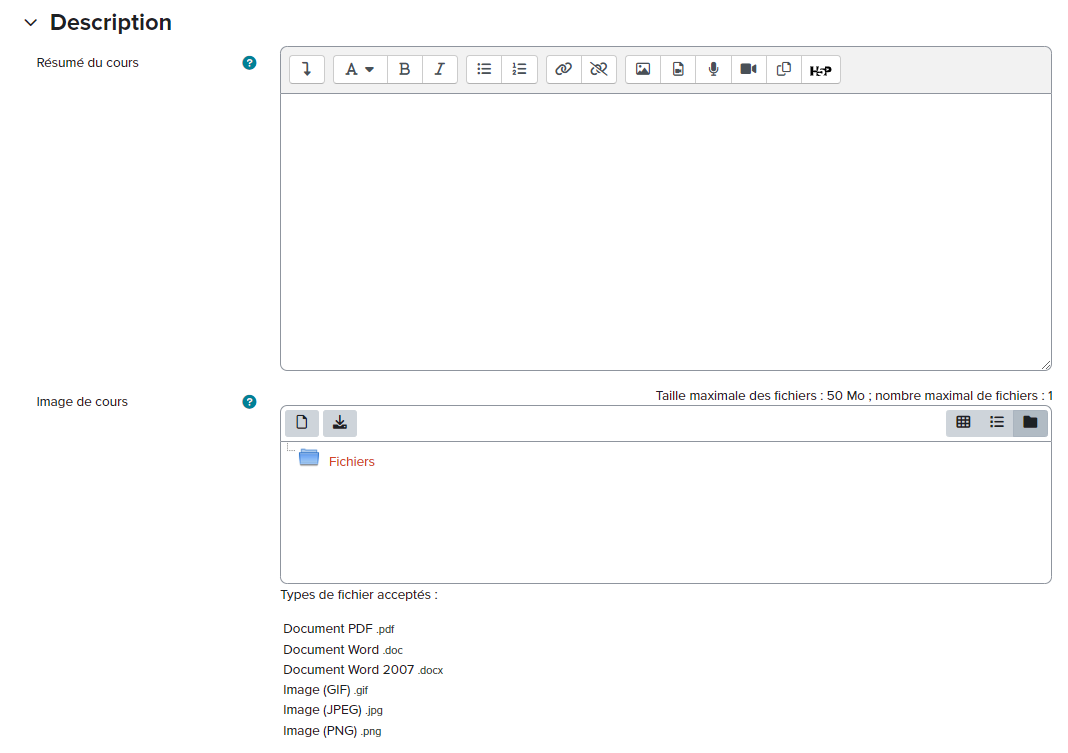Image resolution: width=1068 pixels, height=753 pixels.
Task: Insert media file via toolbar
Action: point(678,70)
